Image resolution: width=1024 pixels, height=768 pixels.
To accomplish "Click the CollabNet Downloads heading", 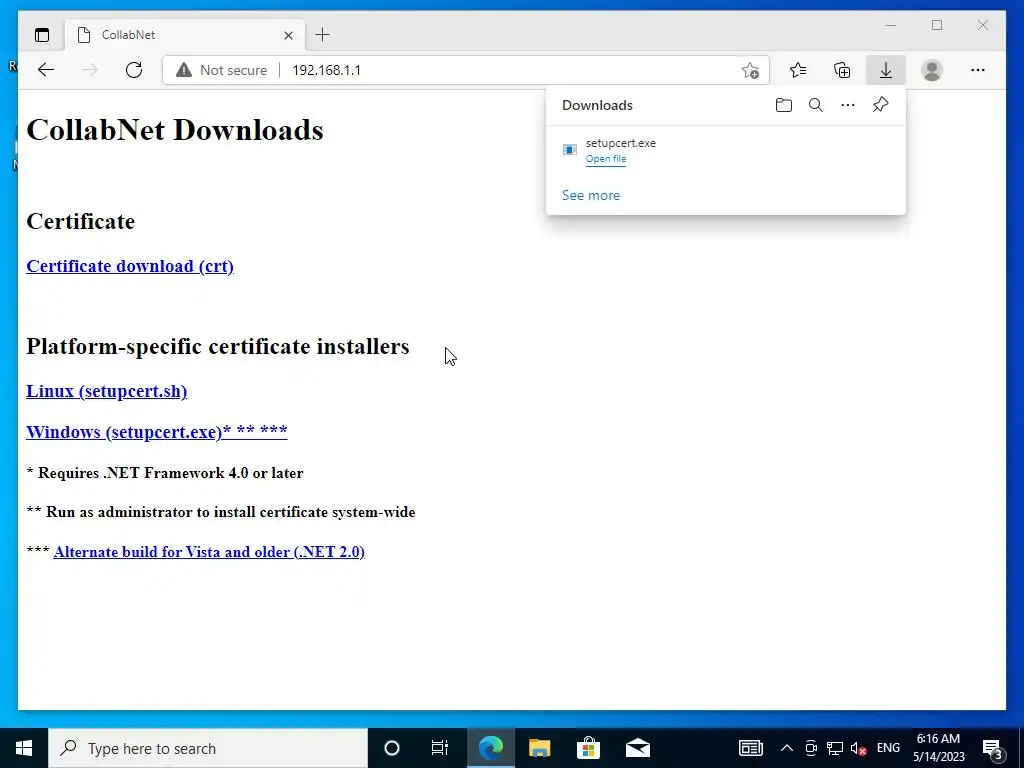I will click(175, 130).
